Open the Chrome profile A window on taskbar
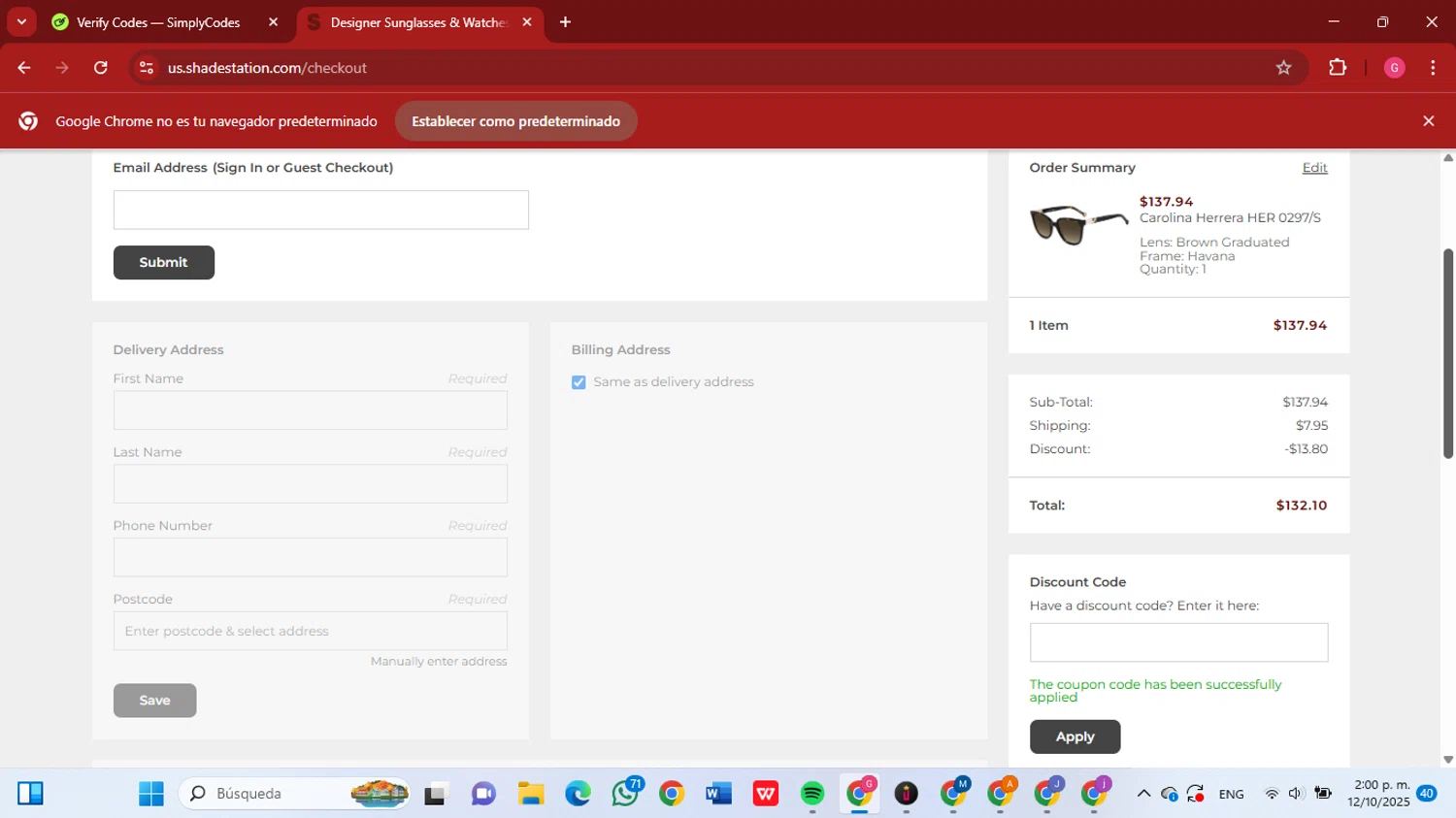The image size is (1456, 818). 1000,794
